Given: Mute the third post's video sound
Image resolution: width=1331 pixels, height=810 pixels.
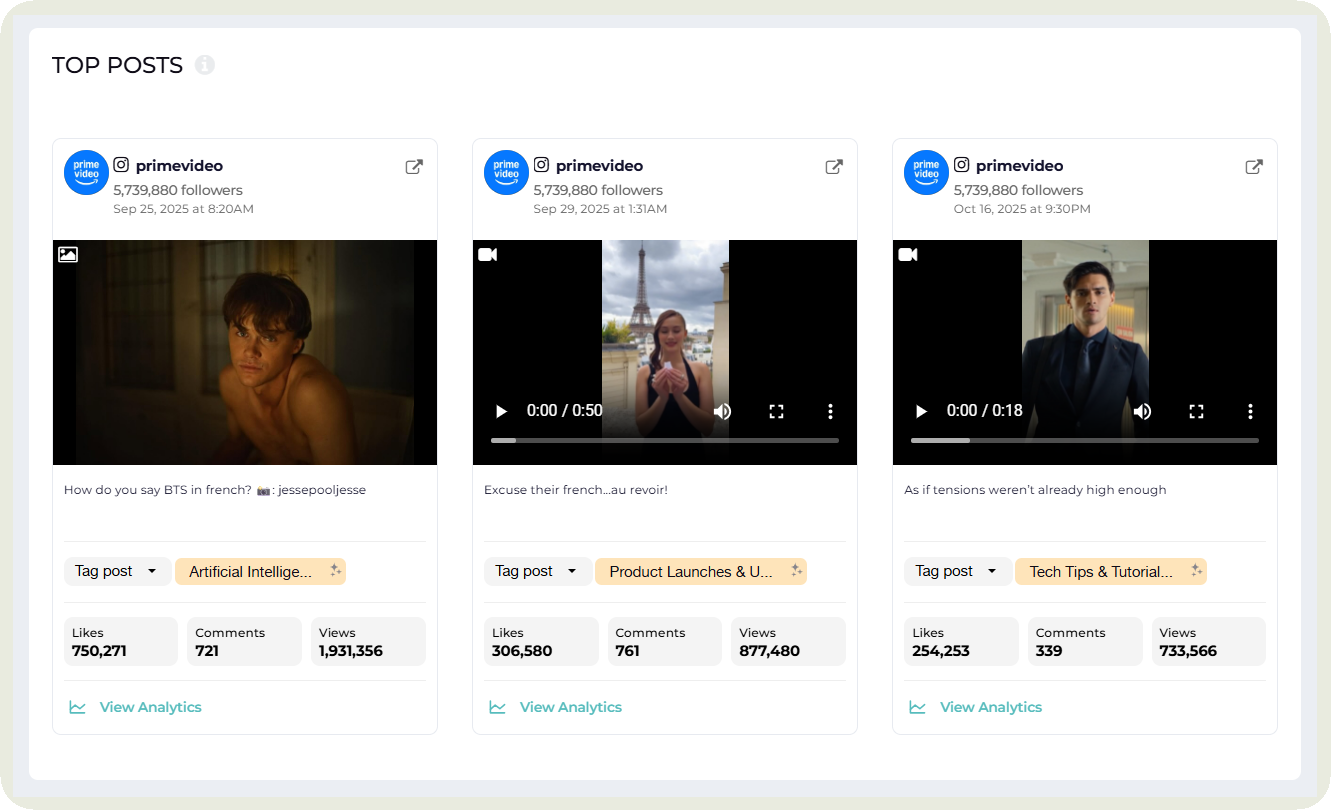Looking at the screenshot, I should click(x=1142, y=411).
